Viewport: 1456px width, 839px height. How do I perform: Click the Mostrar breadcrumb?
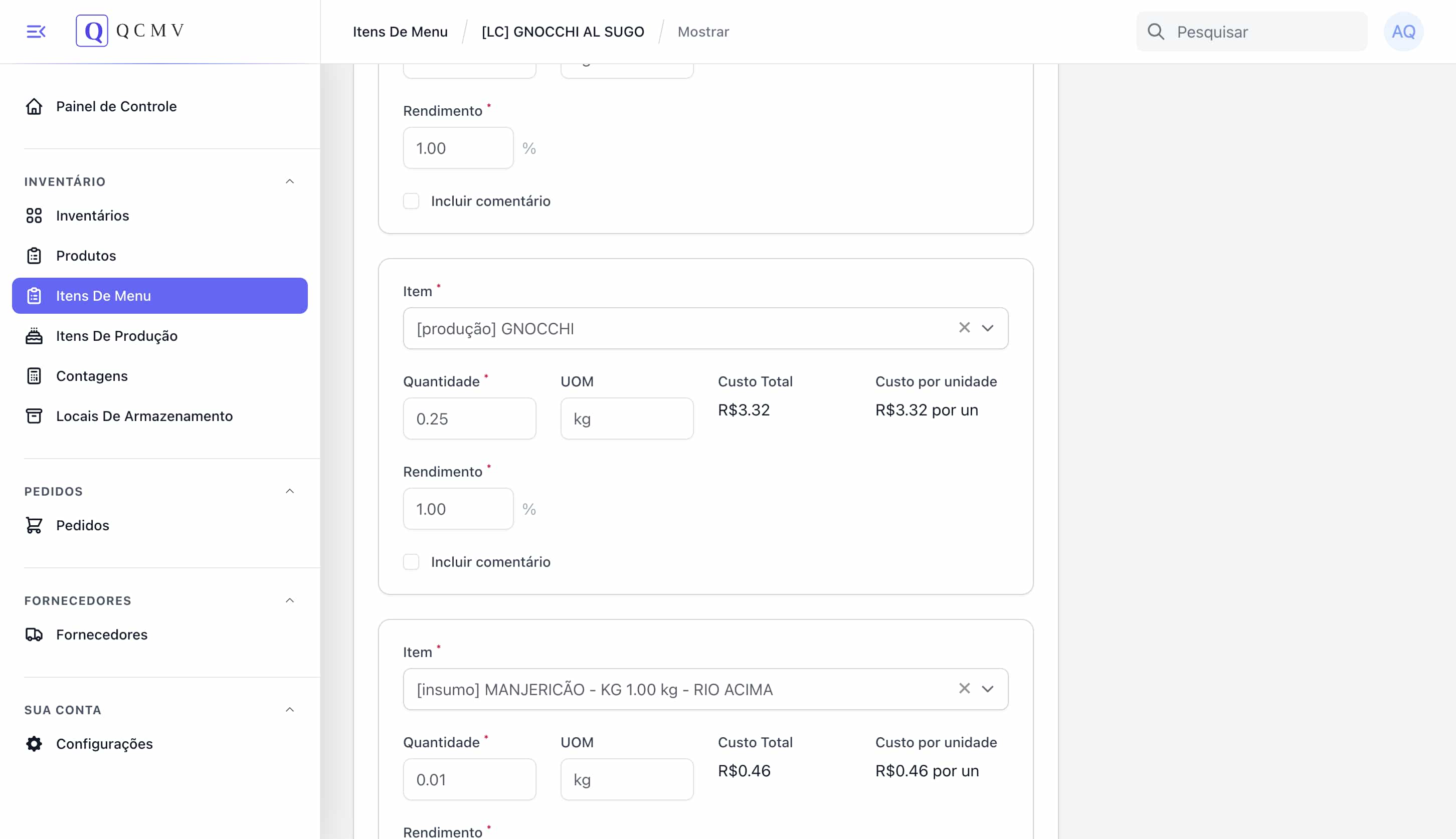pos(702,32)
